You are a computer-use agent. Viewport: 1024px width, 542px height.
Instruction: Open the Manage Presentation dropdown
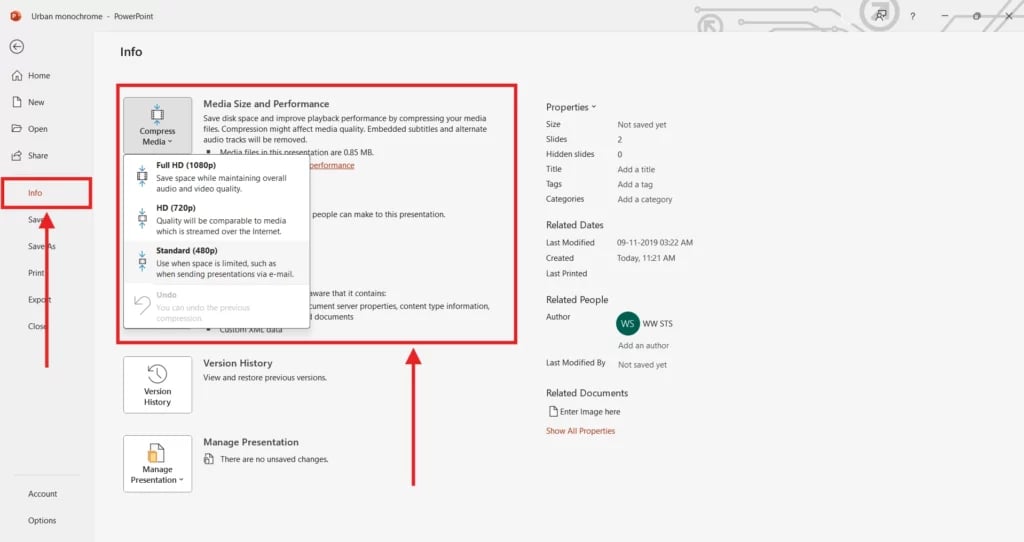pyautogui.click(x=157, y=463)
